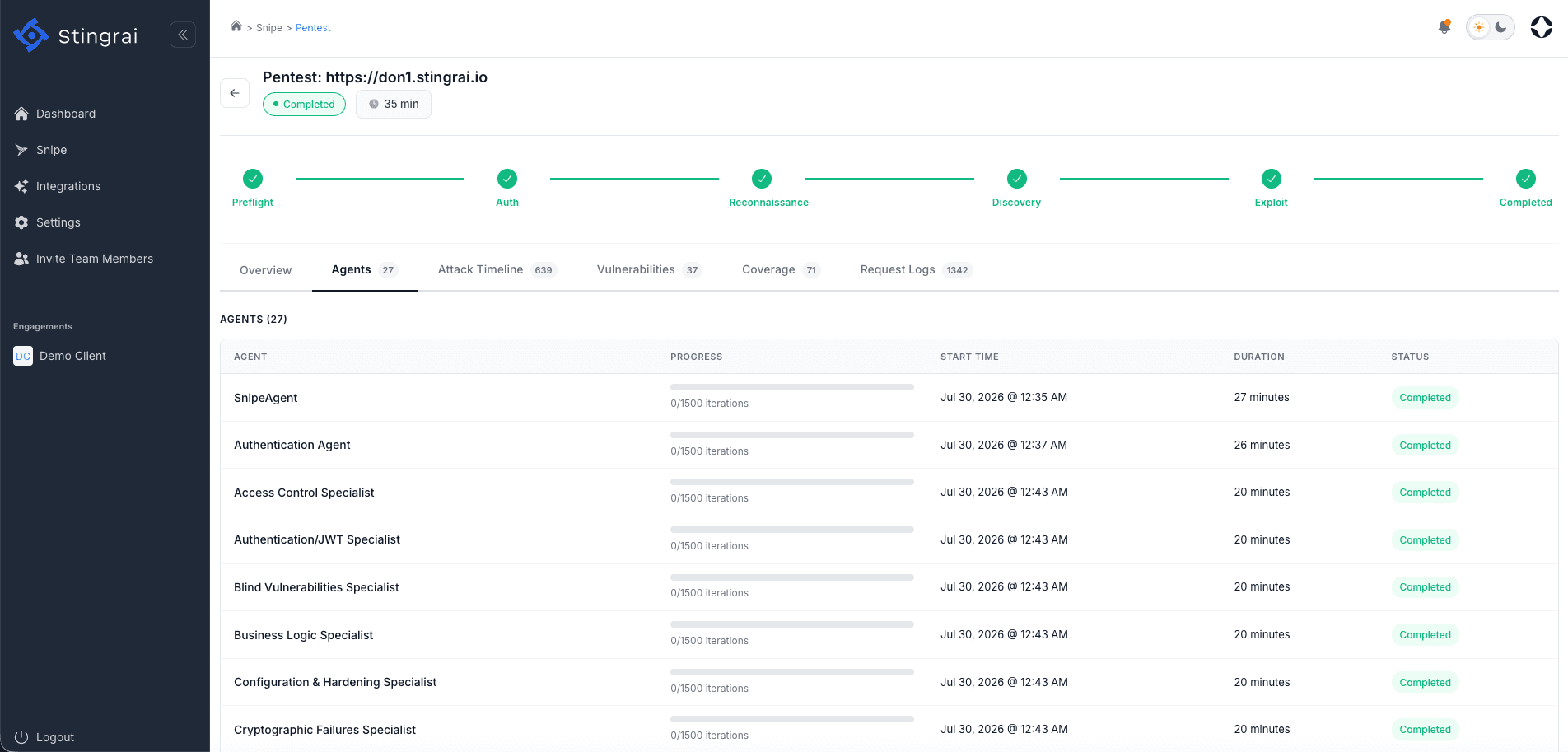
Task: Select Configuration & Hardening Specialist agent
Action: (x=335, y=682)
